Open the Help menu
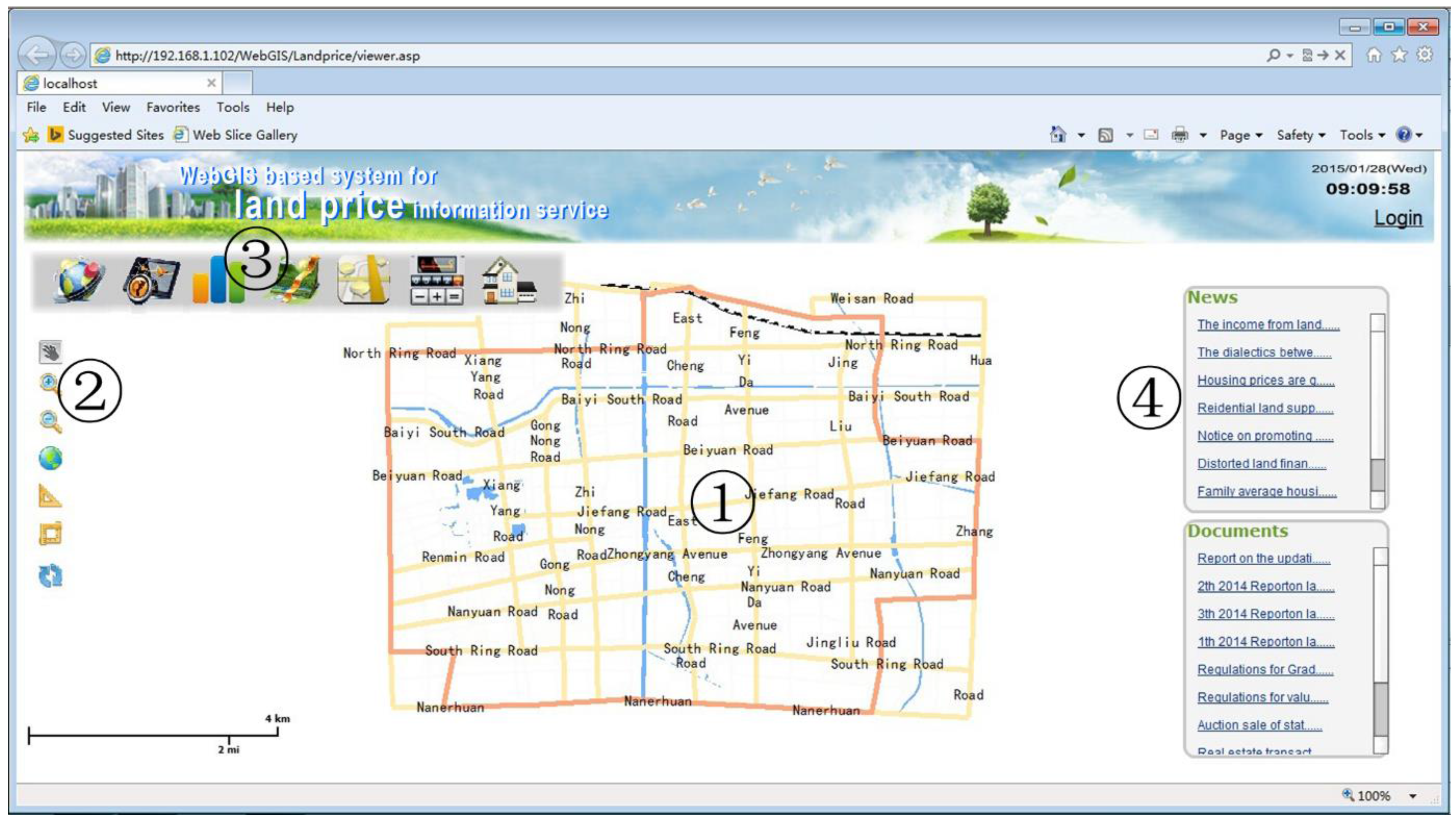Screen dimensions: 1456x822 click(280, 107)
